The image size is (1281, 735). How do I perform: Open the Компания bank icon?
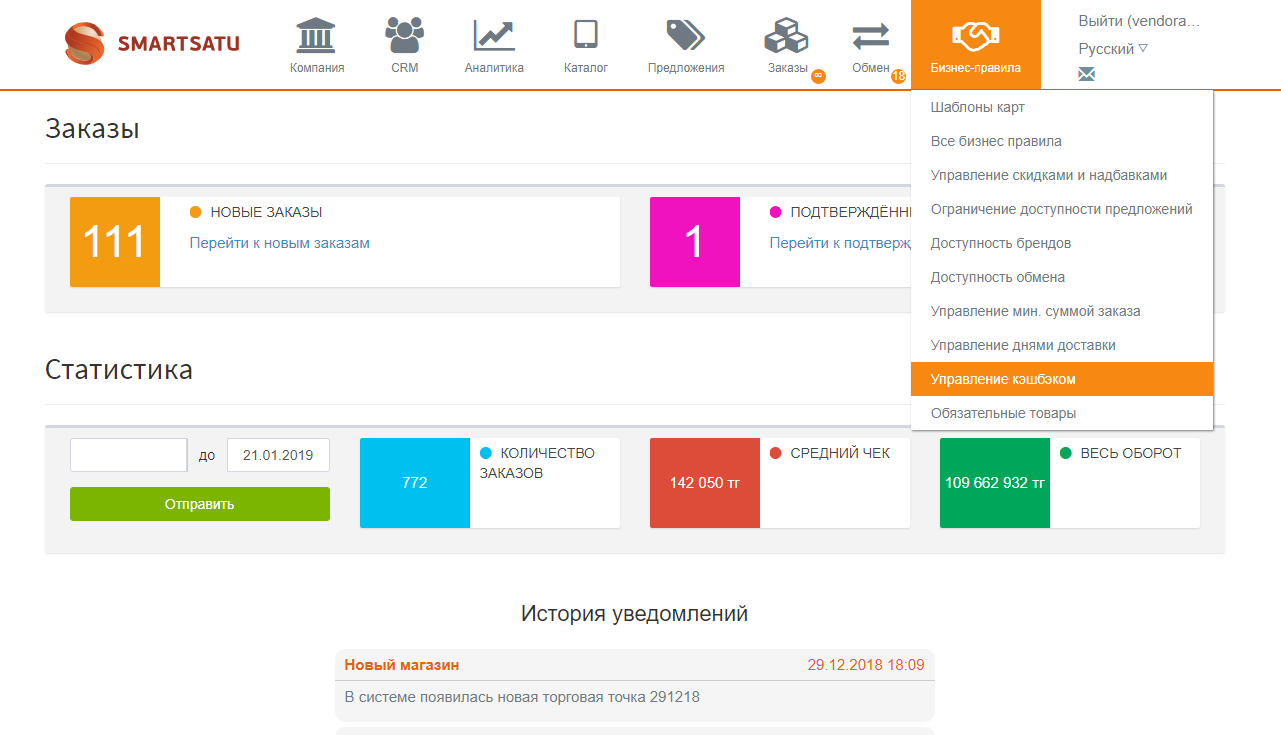pos(317,35)
